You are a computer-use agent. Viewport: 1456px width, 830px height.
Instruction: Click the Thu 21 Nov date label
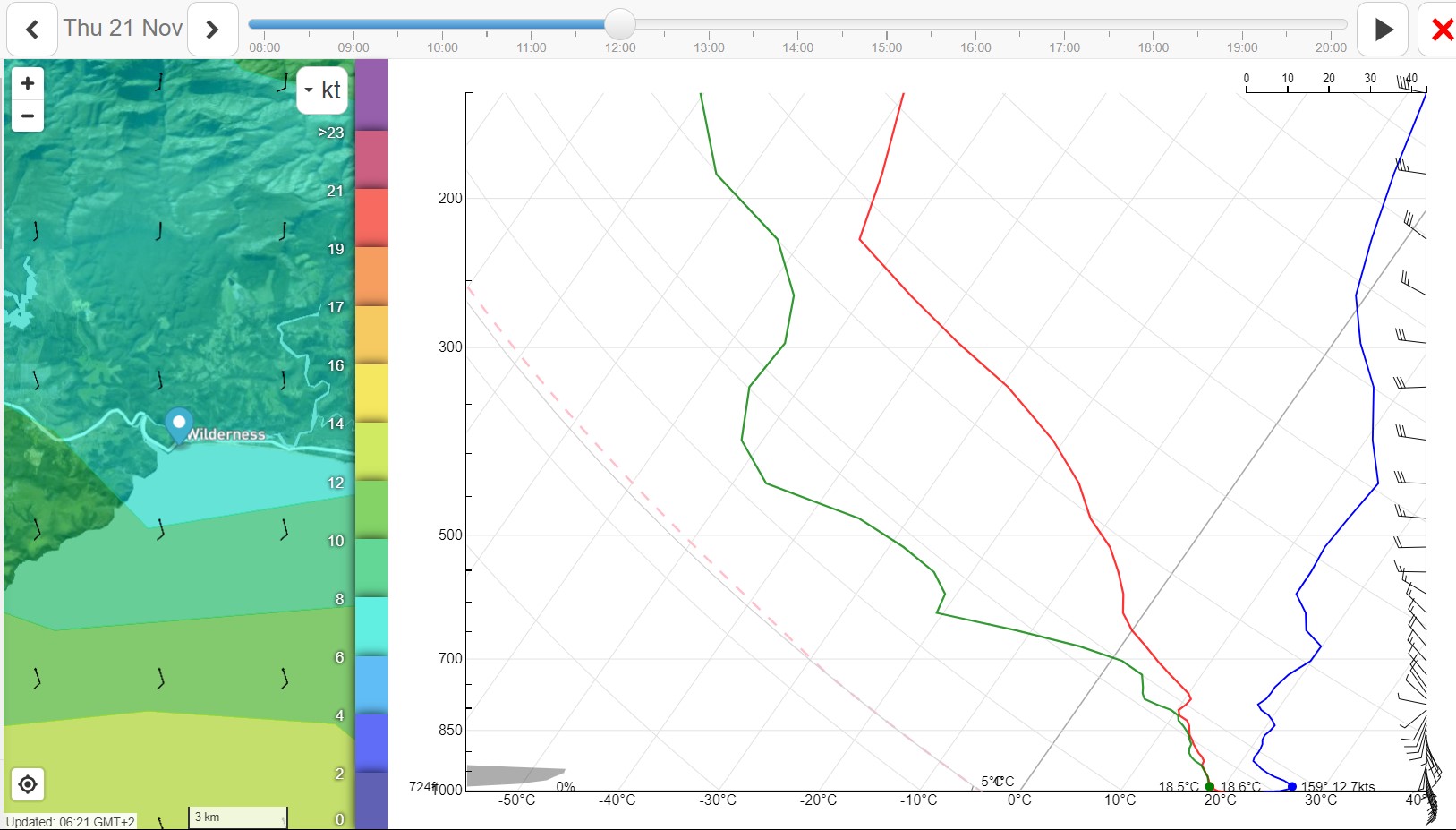pos(123,28)
